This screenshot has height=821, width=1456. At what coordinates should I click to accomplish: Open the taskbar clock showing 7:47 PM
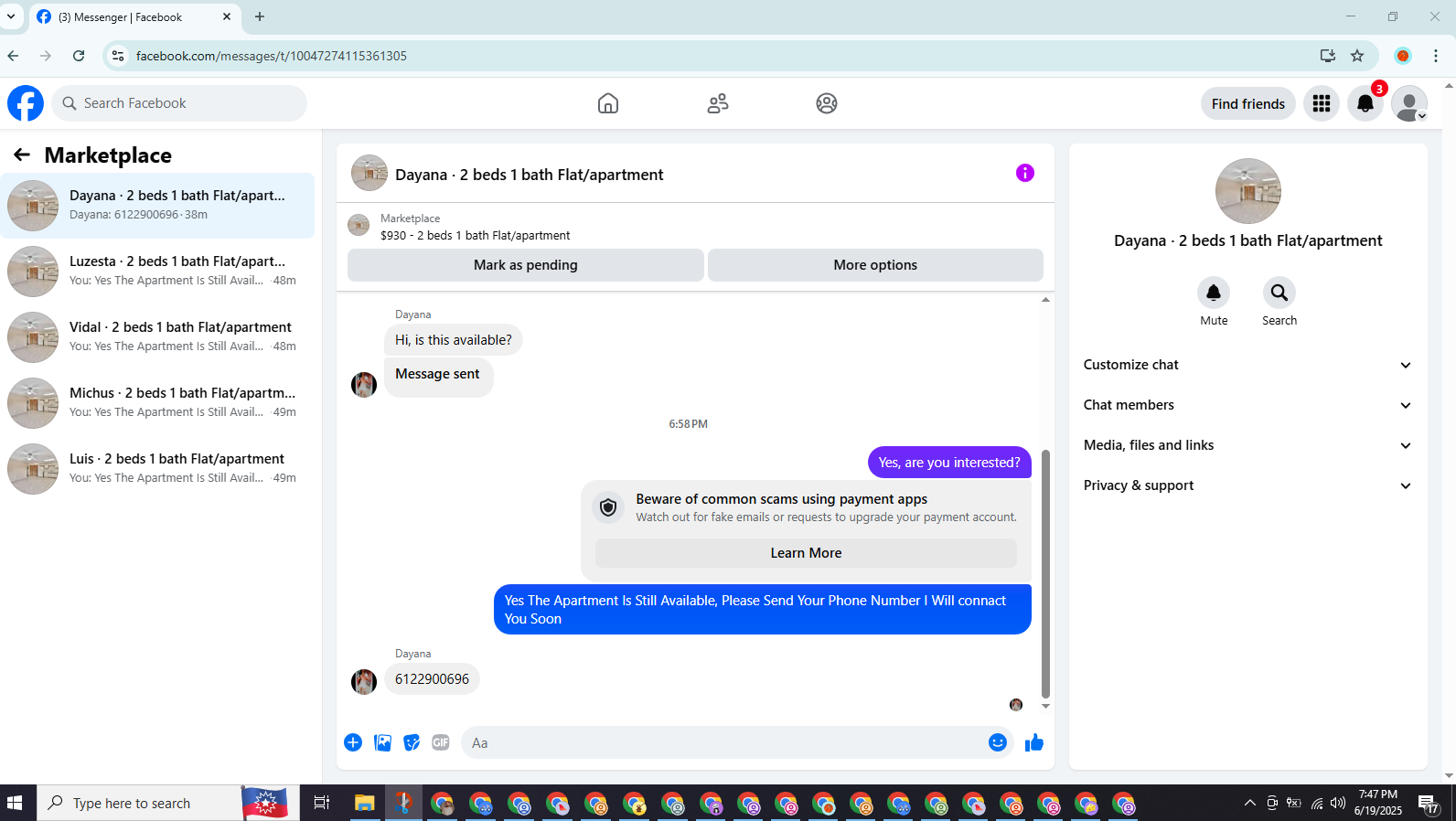(x=1378, y=803)
